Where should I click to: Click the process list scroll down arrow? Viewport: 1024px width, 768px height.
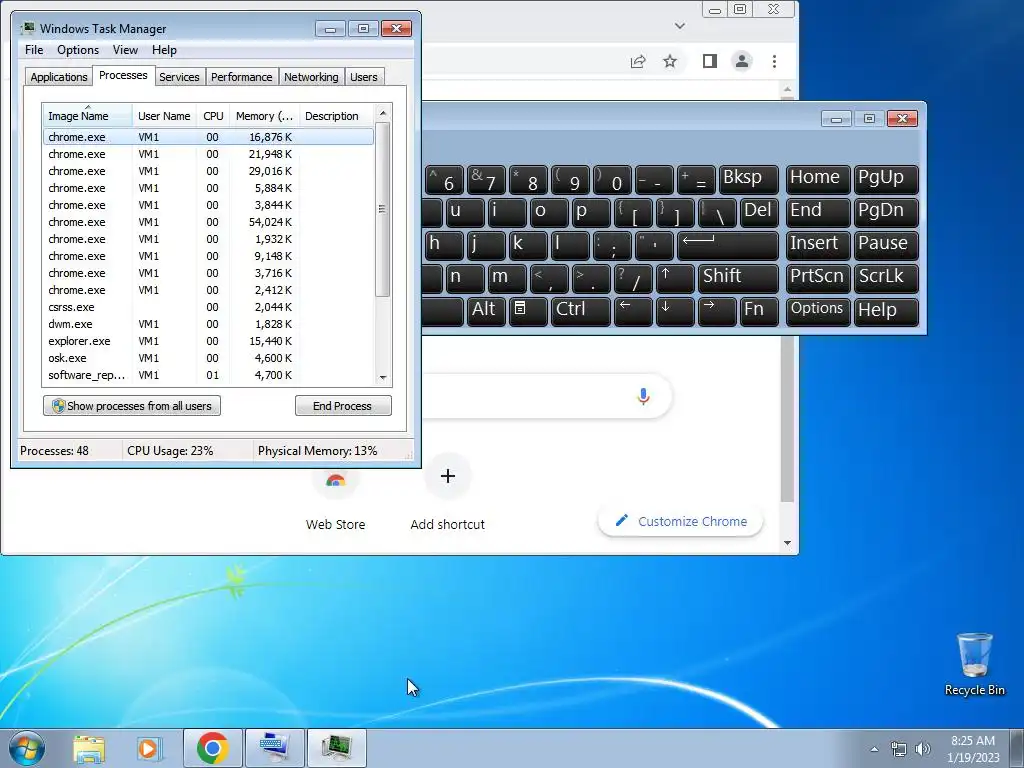pos(383,377)
